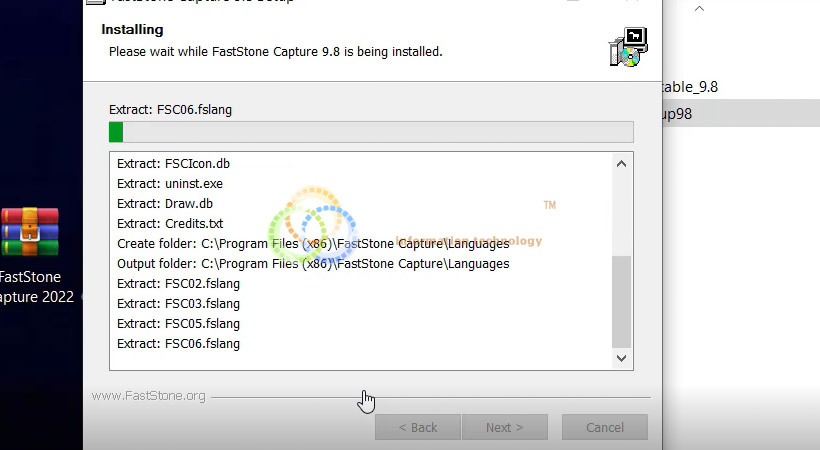Select the 'Output folder' Languages log line
820x450 pixels.
313,264
